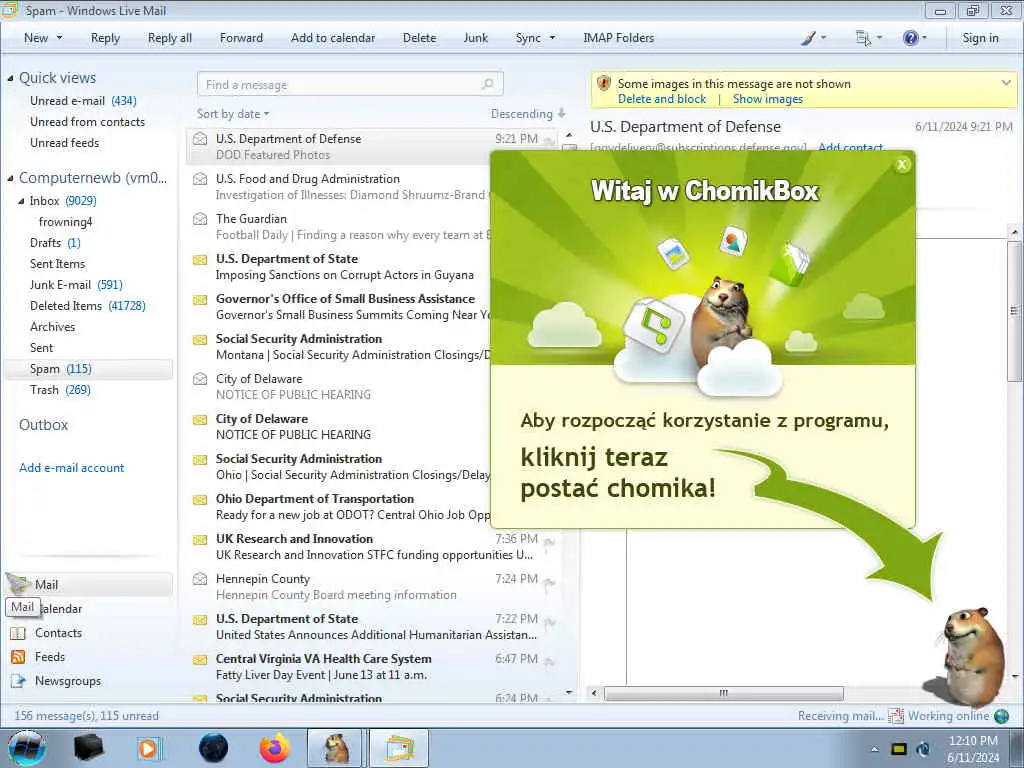Collapse the Computernewb account tree
Image resolution: width=1024 pixels, height=768 pixels.
coord(10,178)
